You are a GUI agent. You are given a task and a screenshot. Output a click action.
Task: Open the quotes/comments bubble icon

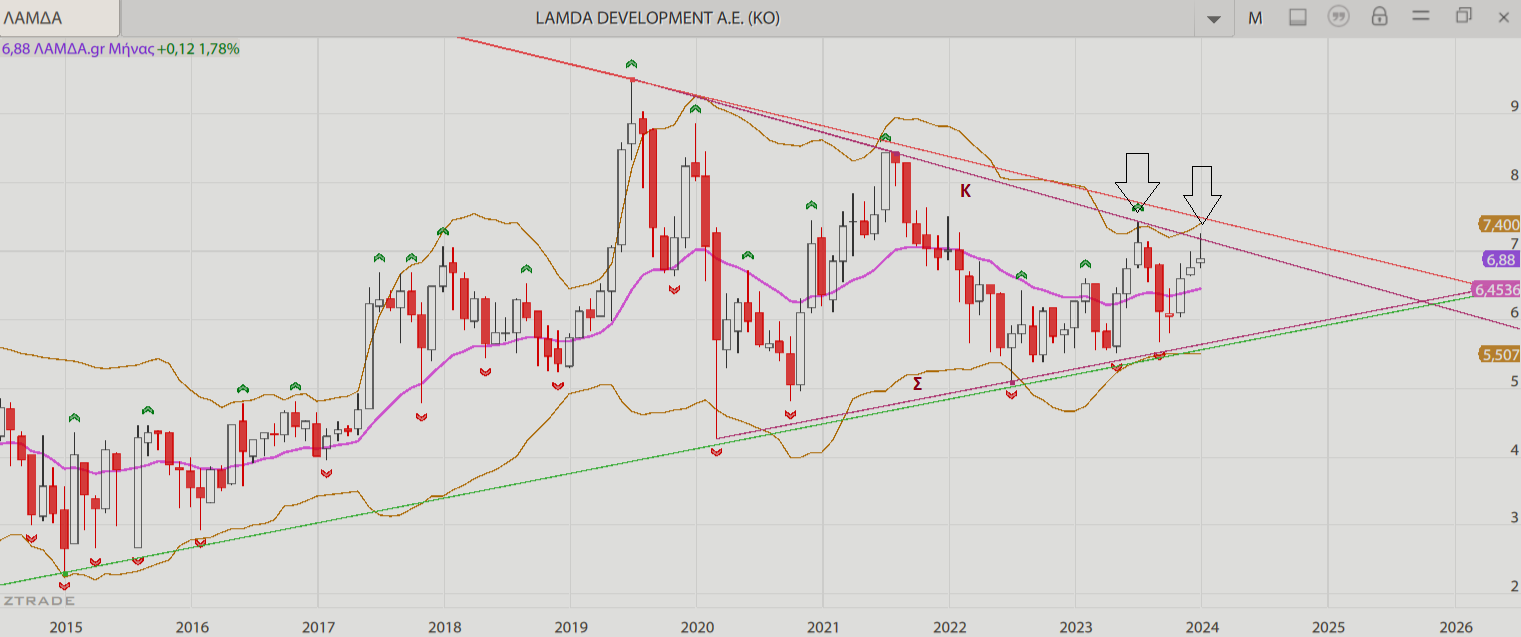[1338, 17]
